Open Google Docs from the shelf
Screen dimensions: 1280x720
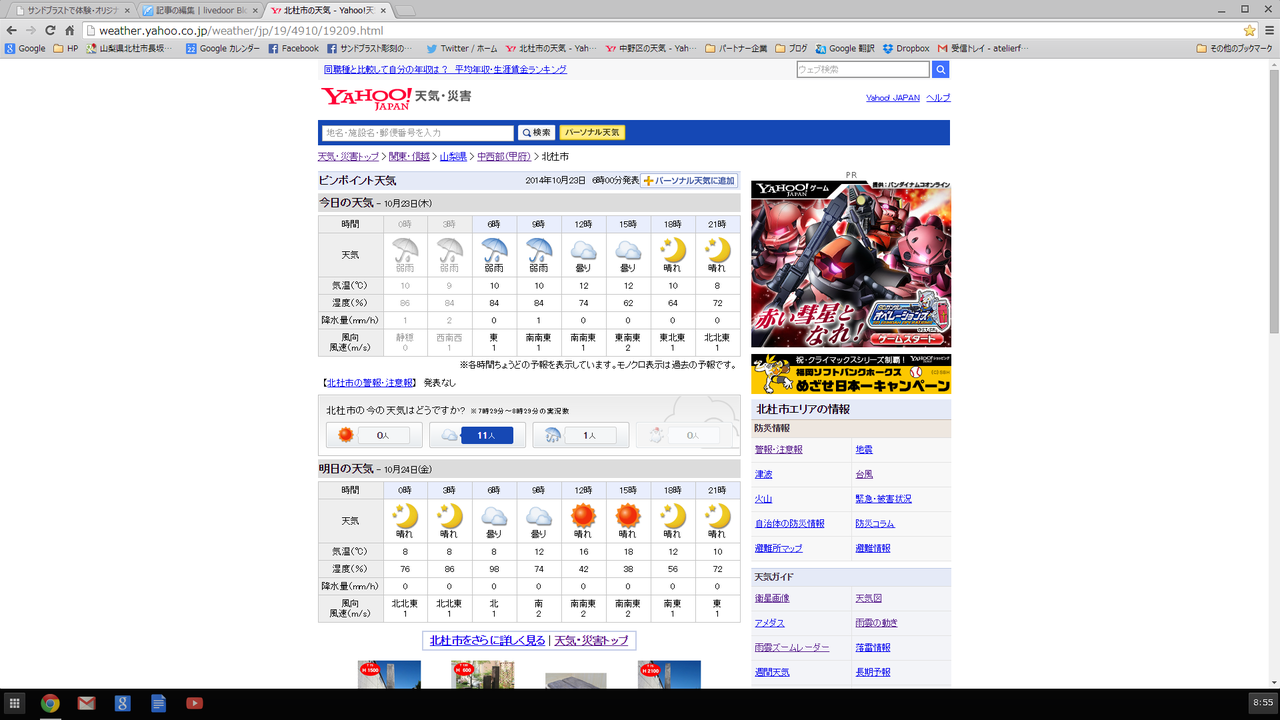158,703
